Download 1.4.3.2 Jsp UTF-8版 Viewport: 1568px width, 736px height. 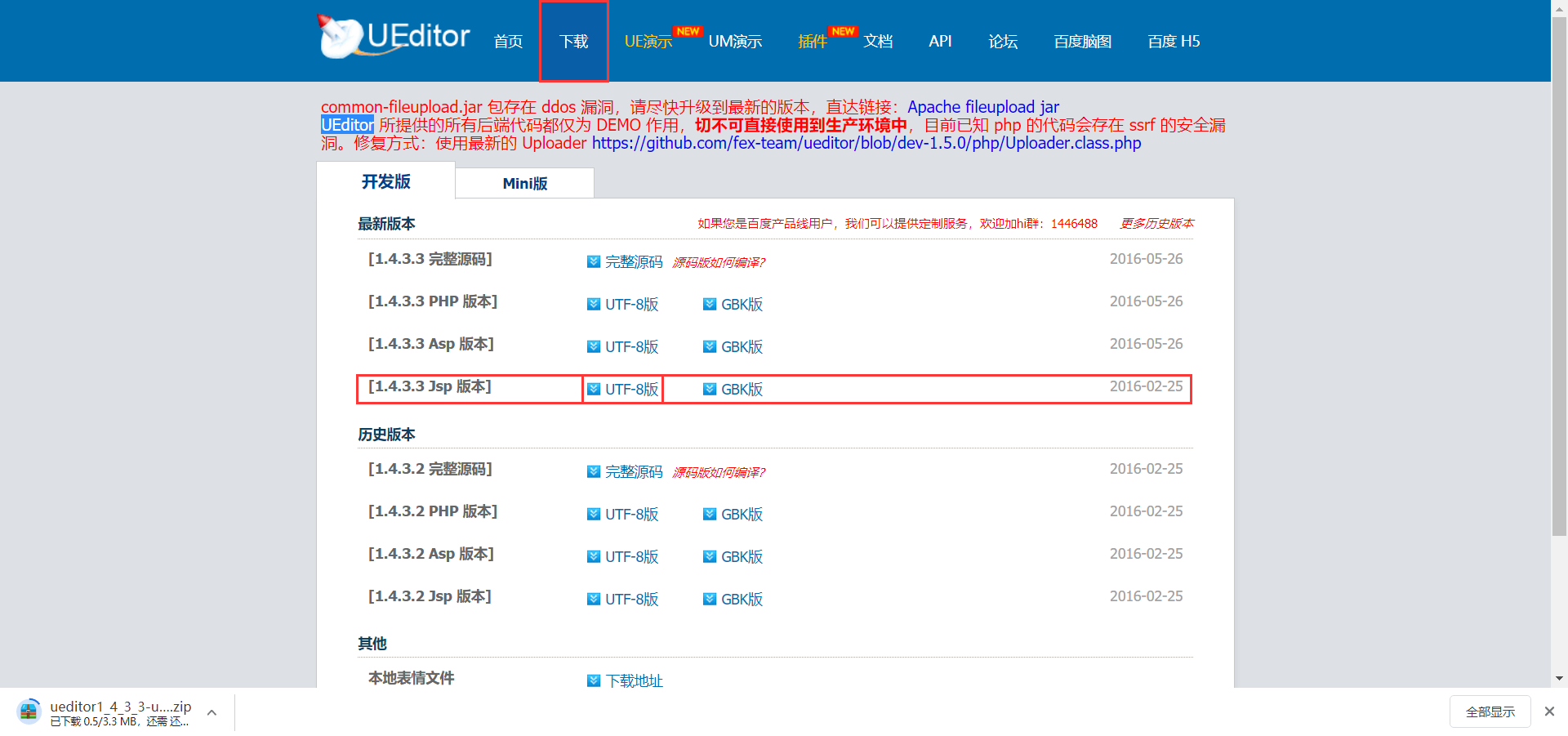pyautogui.click(x=631, y=600)
